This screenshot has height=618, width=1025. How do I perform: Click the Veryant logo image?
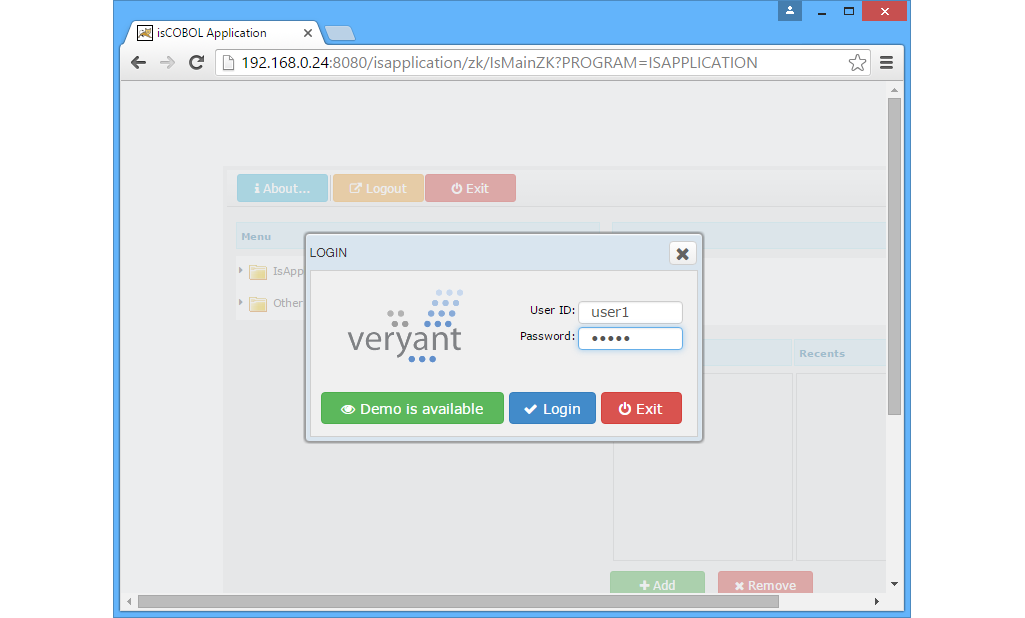coord(405,326)
